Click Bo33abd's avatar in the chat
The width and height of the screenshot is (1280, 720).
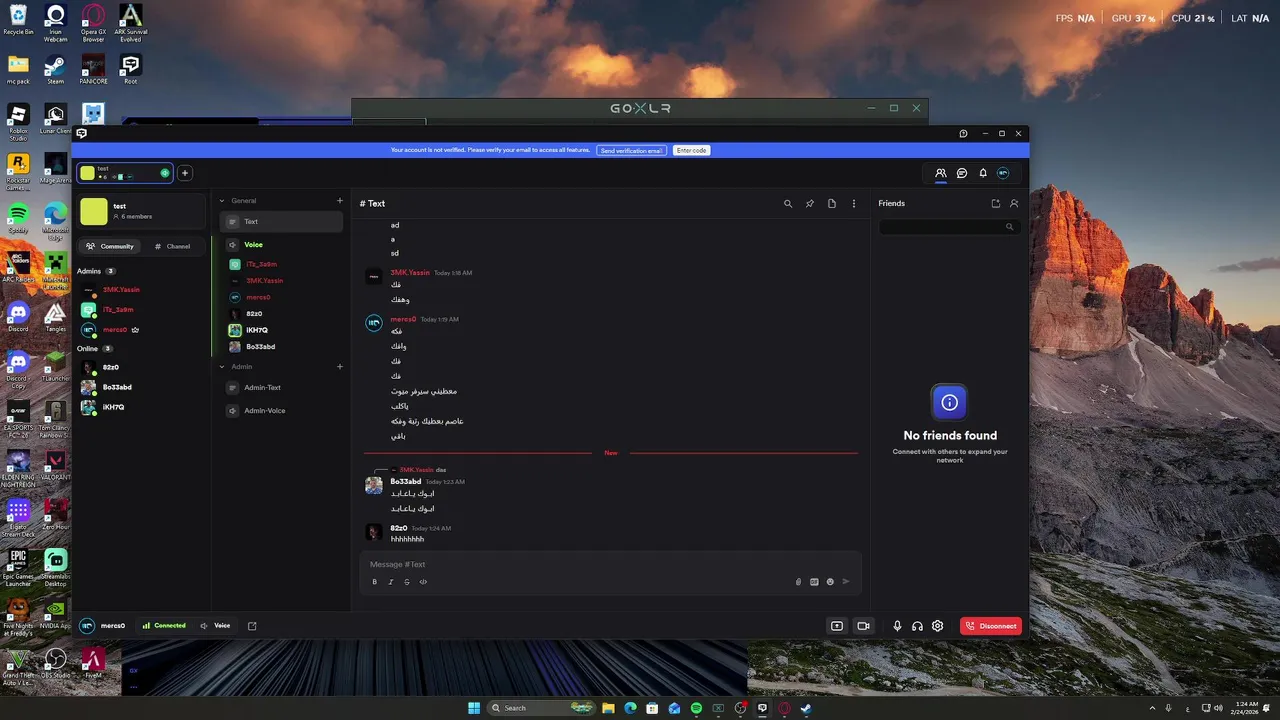374,485
